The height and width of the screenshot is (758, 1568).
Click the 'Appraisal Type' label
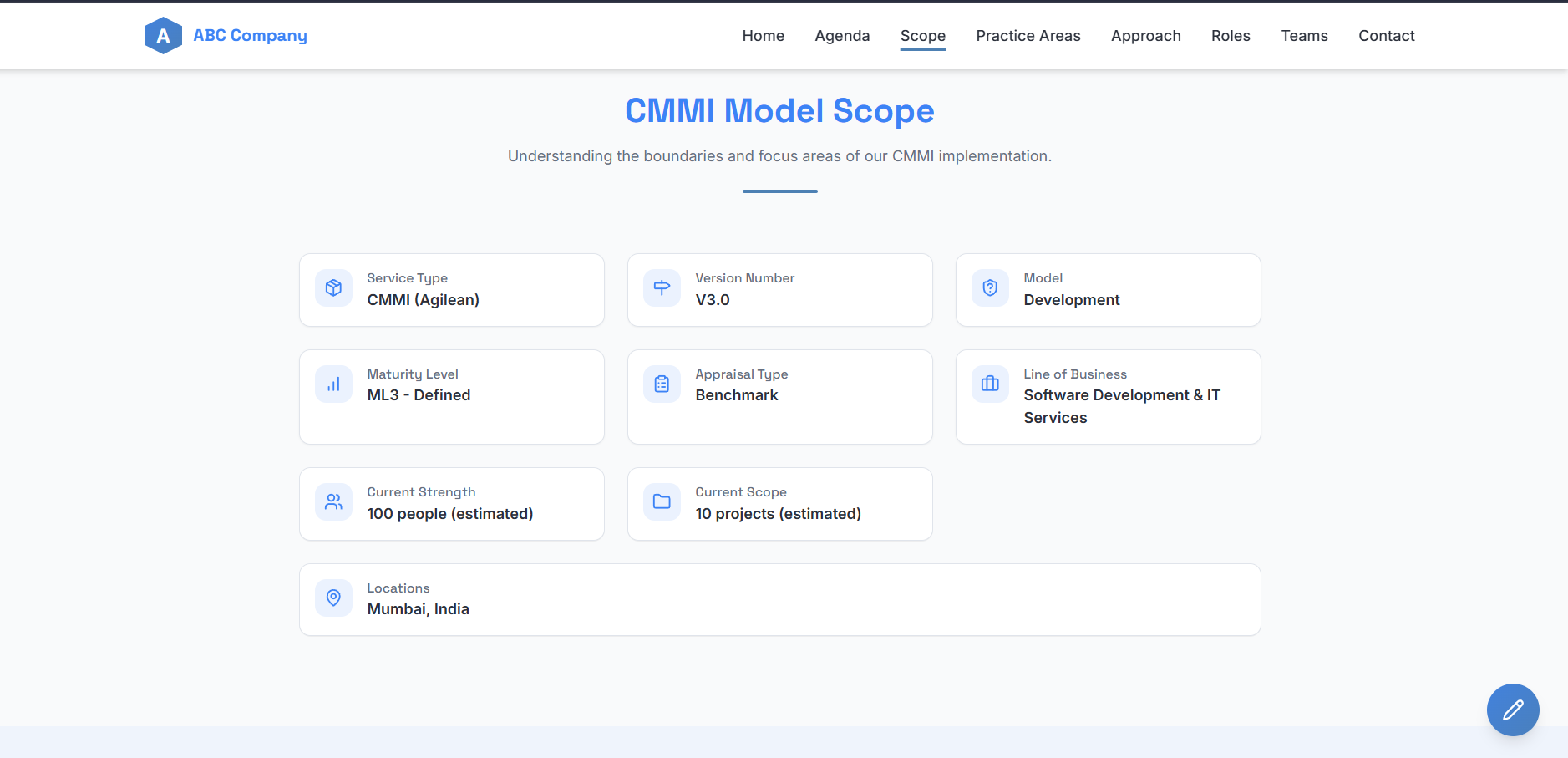tap(742, 374)
